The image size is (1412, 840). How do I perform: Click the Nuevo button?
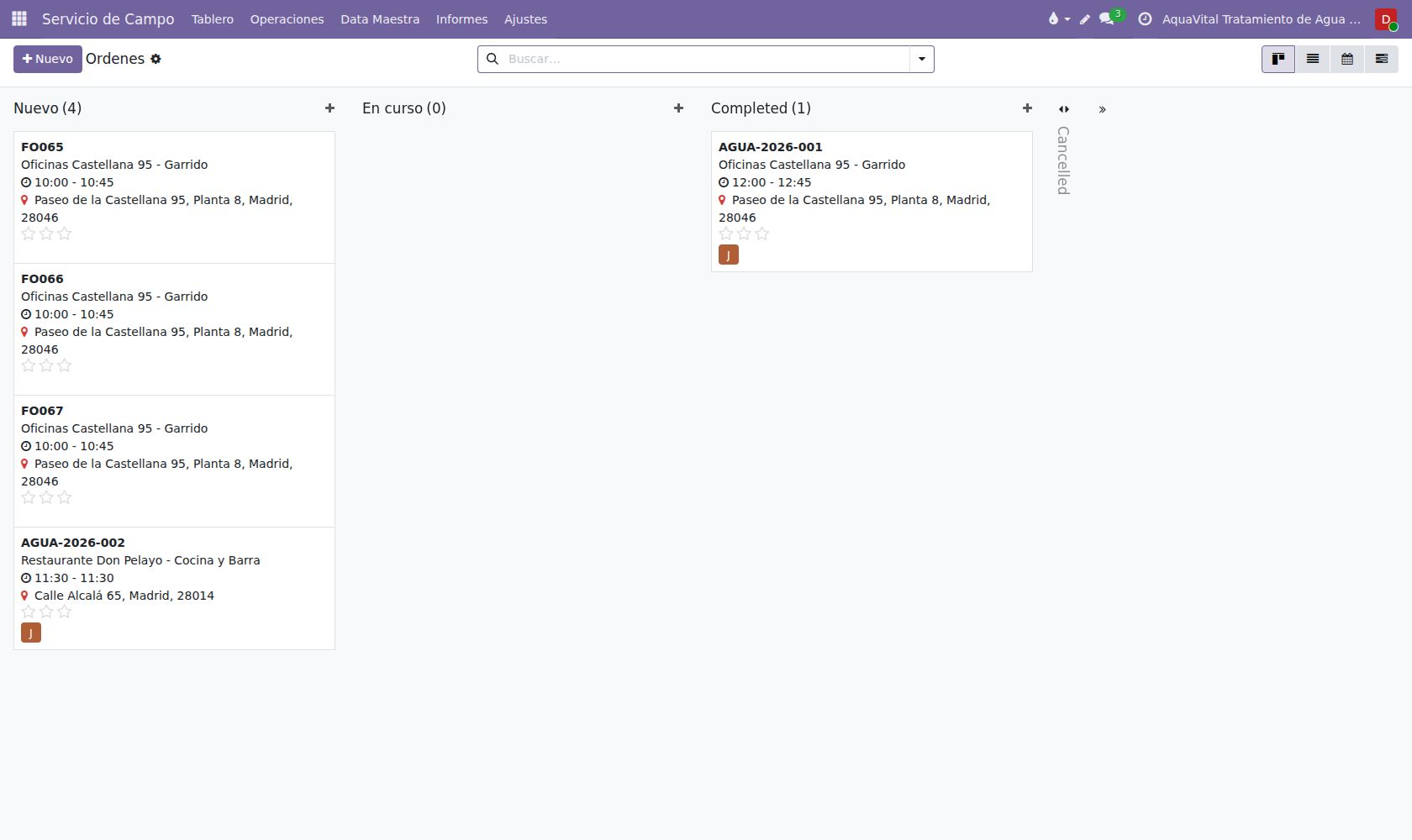[x=48, y=59]
